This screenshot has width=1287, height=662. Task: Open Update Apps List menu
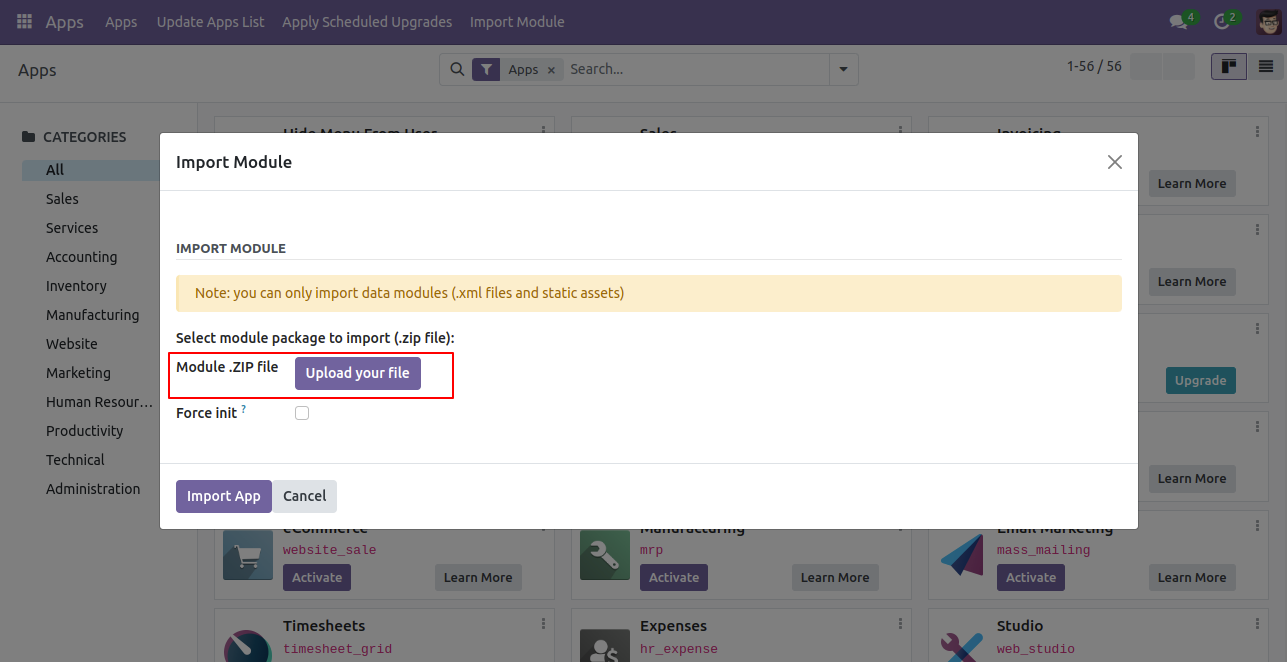(210, 22)
